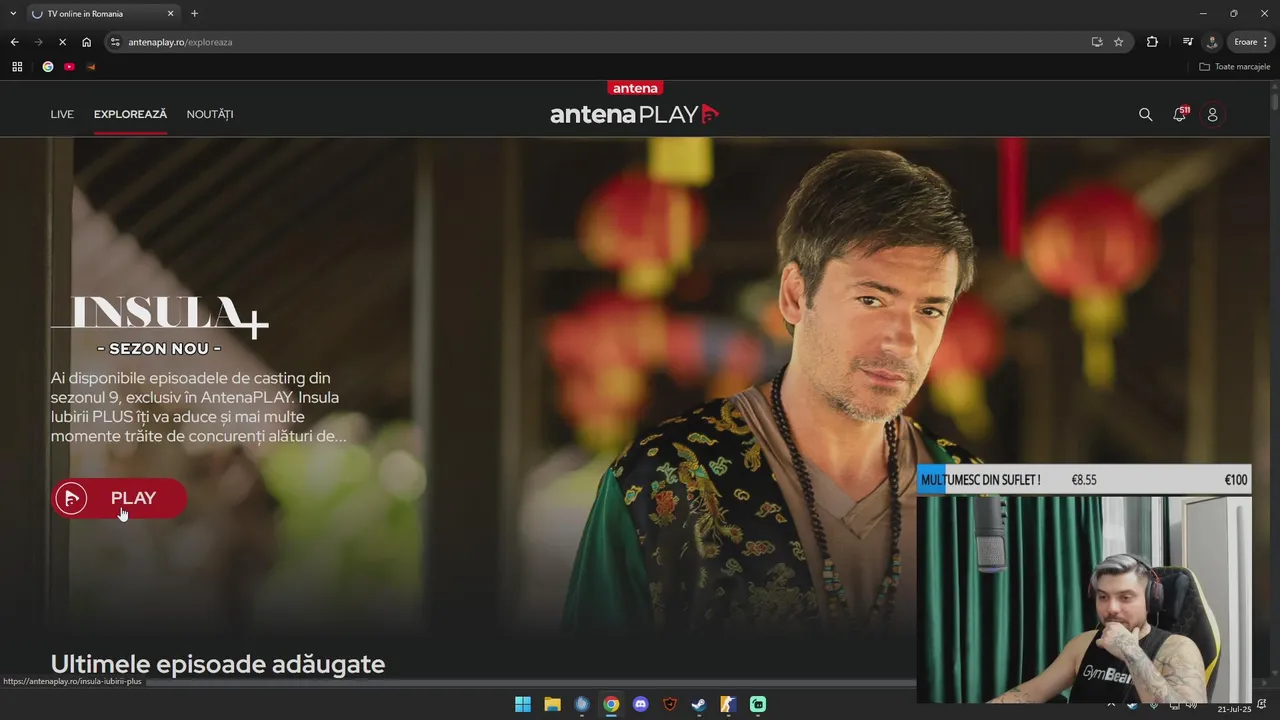The image size is (1280, 720).
Task: Go to the LIVE section
Action: click(x=62, y=114)
